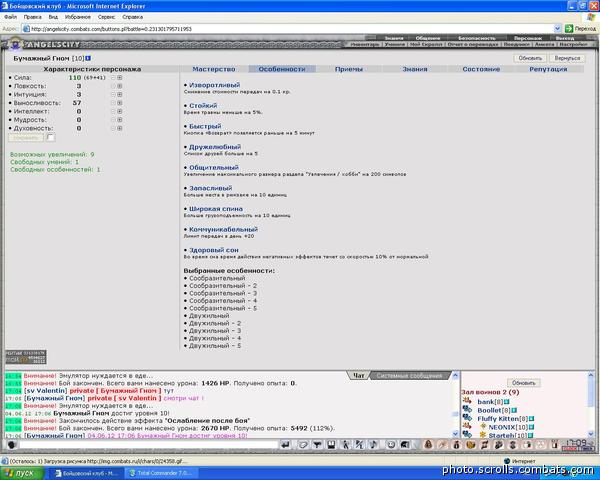This screenshot has height=480, width=600.
Task: Send chat message with the enter-arrow icon
Action: (285, 444)
